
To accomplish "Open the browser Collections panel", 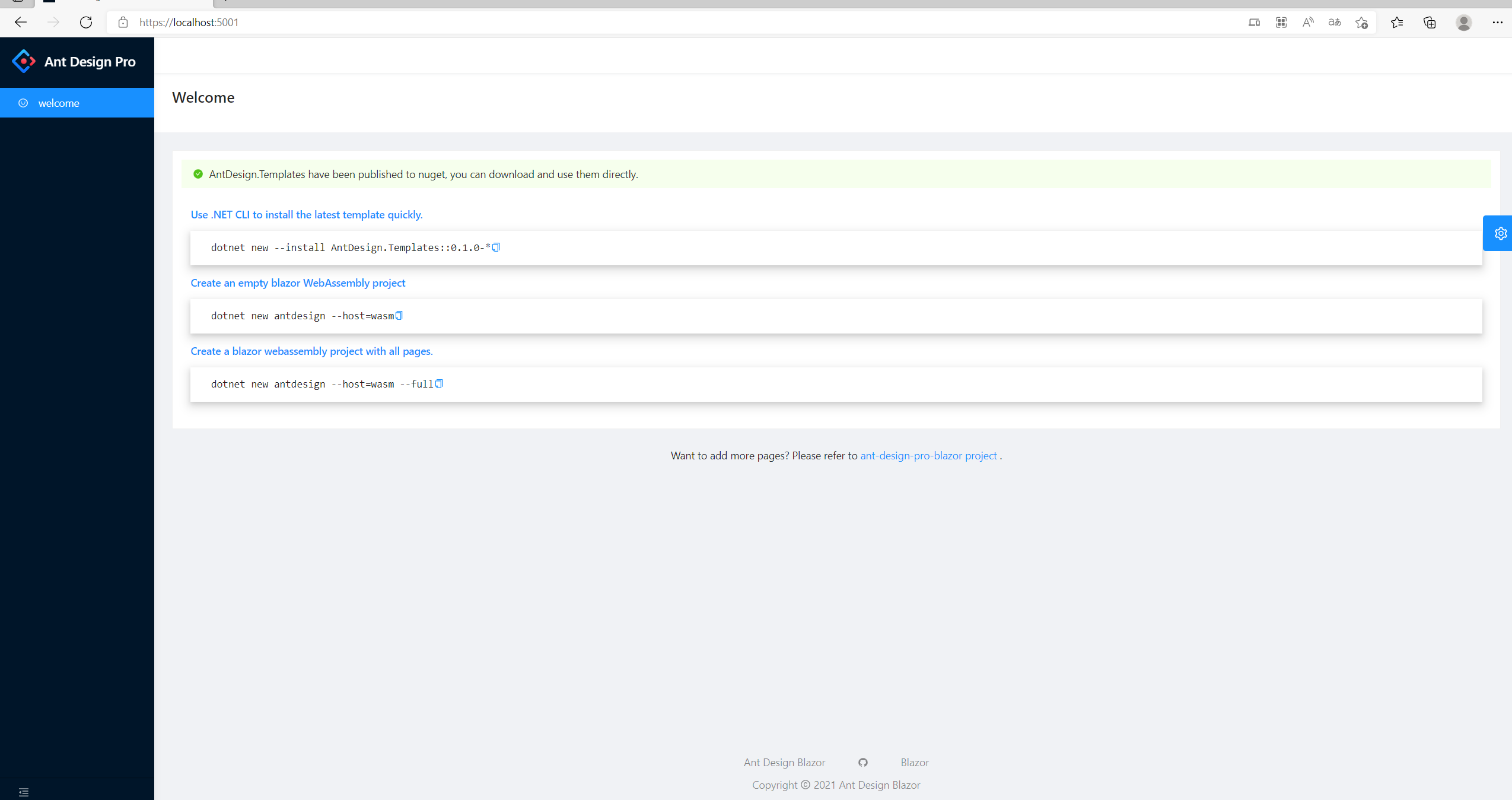I will (1430, 23).
